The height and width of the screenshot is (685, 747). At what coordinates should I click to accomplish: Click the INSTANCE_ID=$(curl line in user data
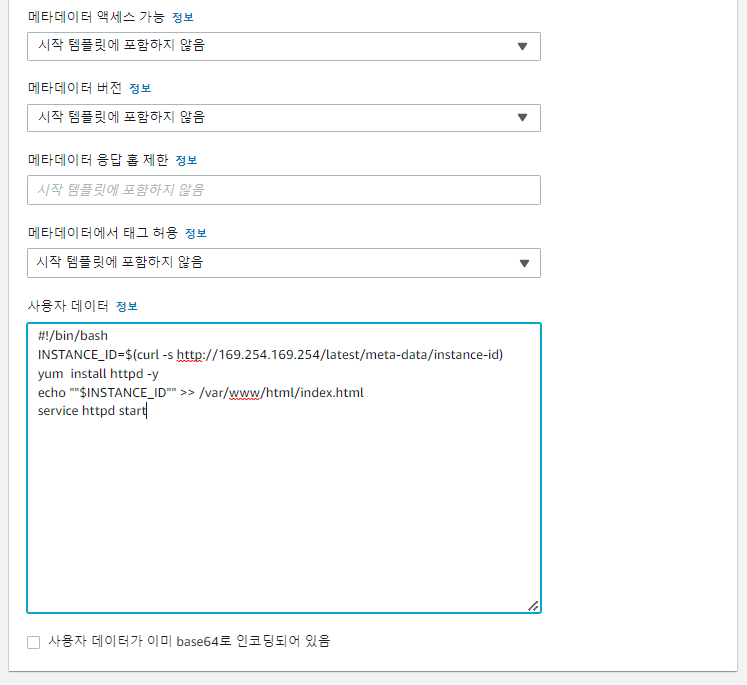click(270, 355)
